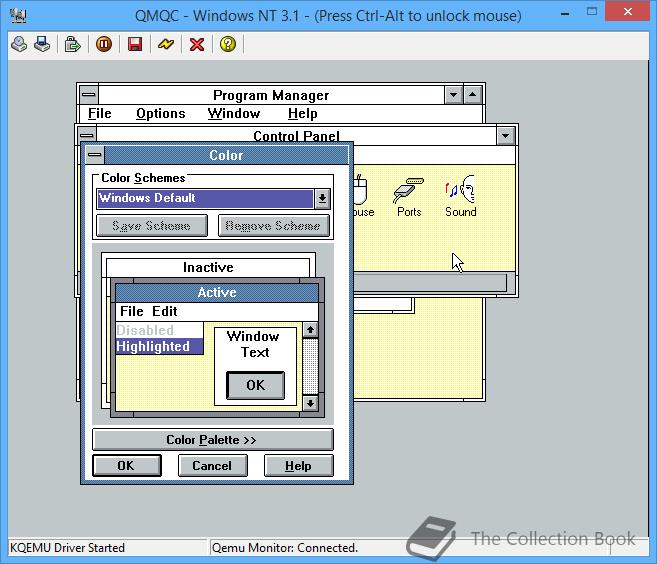Click the preview scrollbar down arrow
This screenshot has width=657, height=564.
pos(310,403)
